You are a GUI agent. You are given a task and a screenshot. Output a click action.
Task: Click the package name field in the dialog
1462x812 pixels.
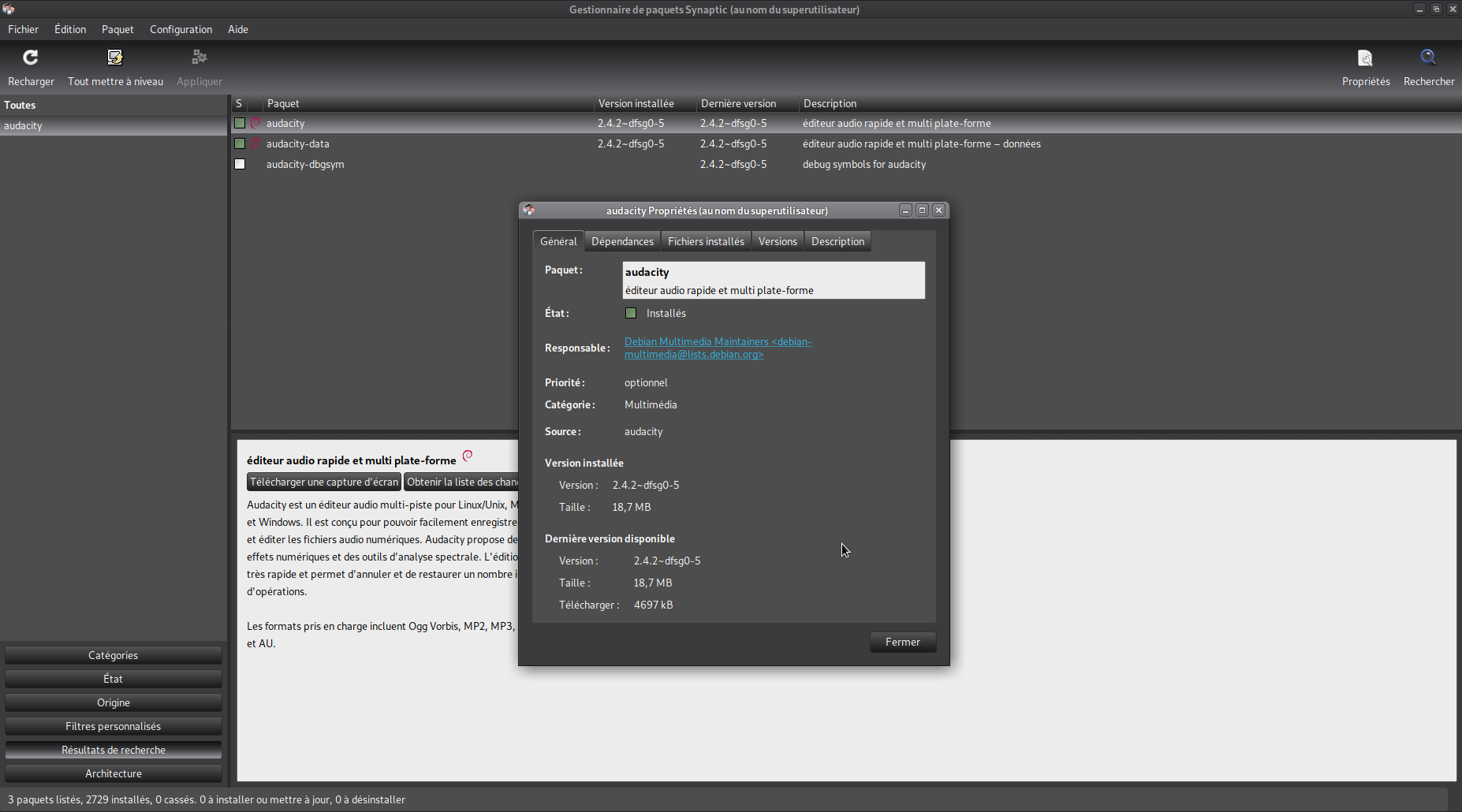(x=774, y=280)
